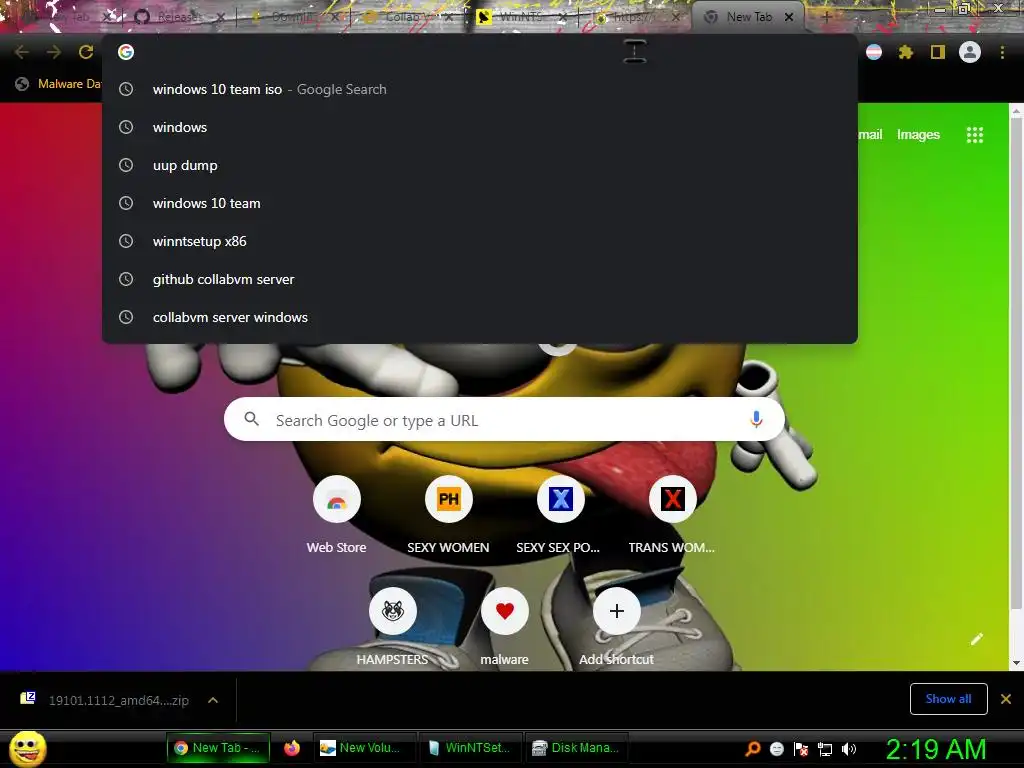Open Disk Management taskbar button
1024x768 pixels.
tap(576, 748)
